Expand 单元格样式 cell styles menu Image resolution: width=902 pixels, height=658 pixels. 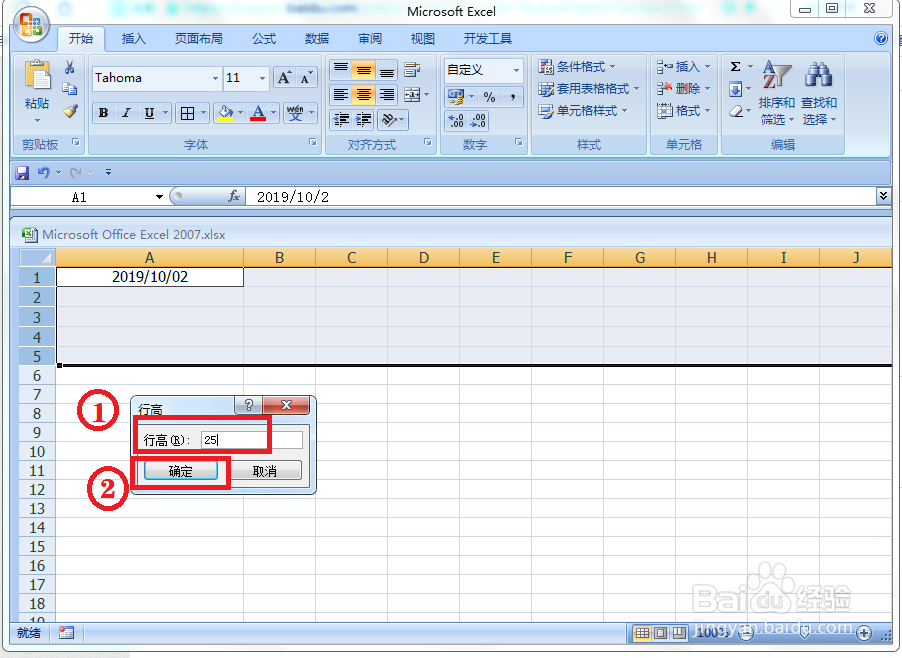coord(583,110)
